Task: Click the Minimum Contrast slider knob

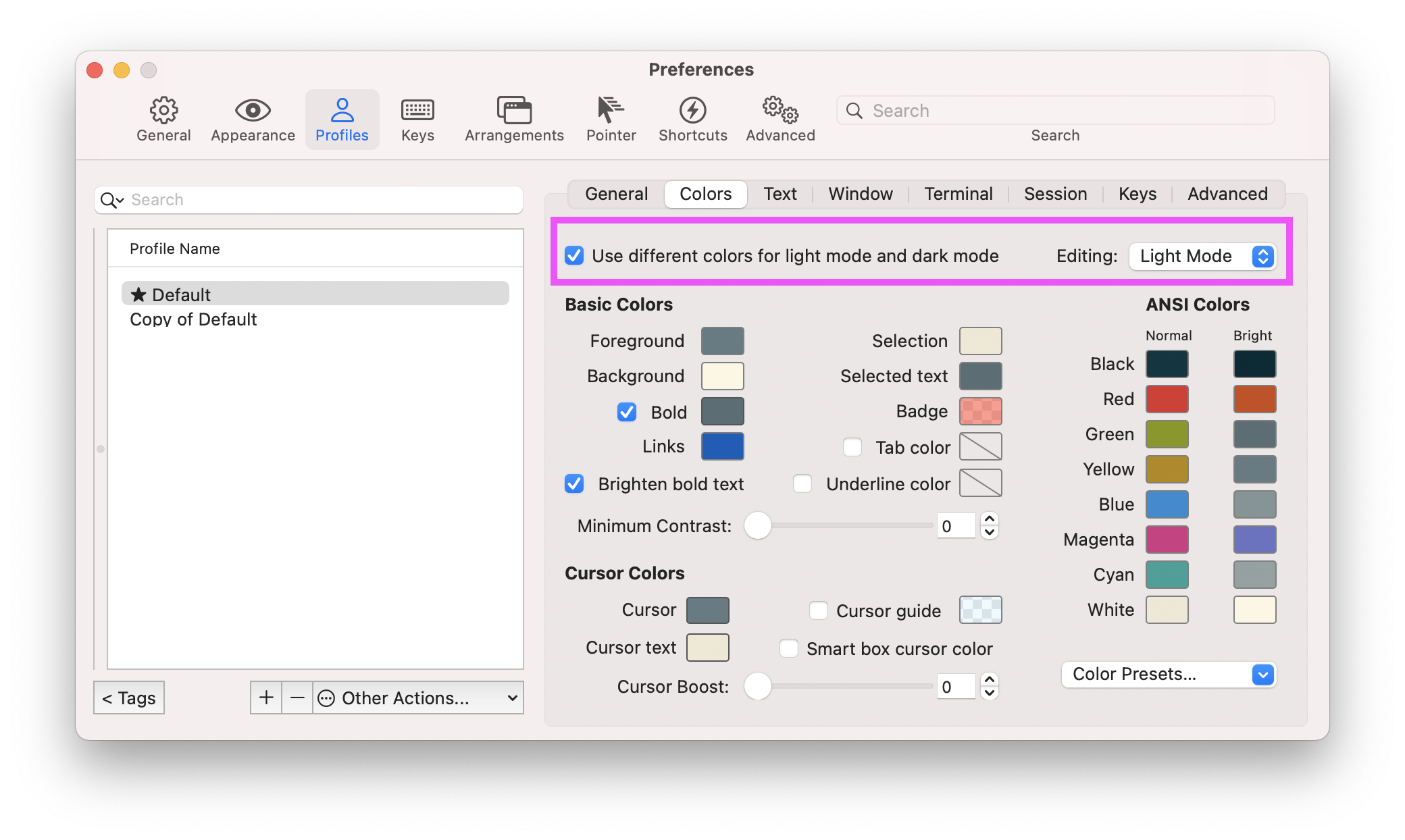Action: pyautogui.click(x=758, y=525)
